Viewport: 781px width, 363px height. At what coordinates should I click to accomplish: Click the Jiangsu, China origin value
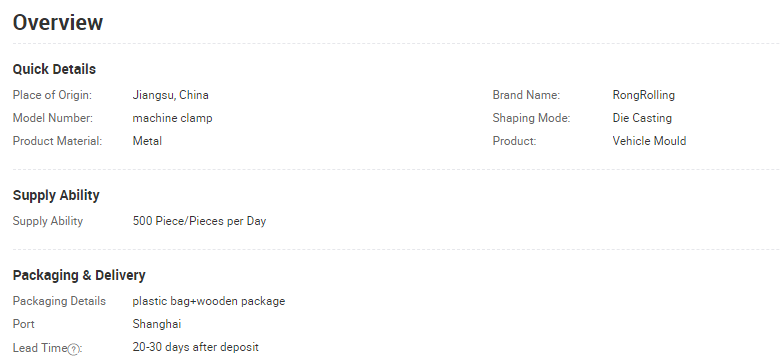[x=170, y=95]
